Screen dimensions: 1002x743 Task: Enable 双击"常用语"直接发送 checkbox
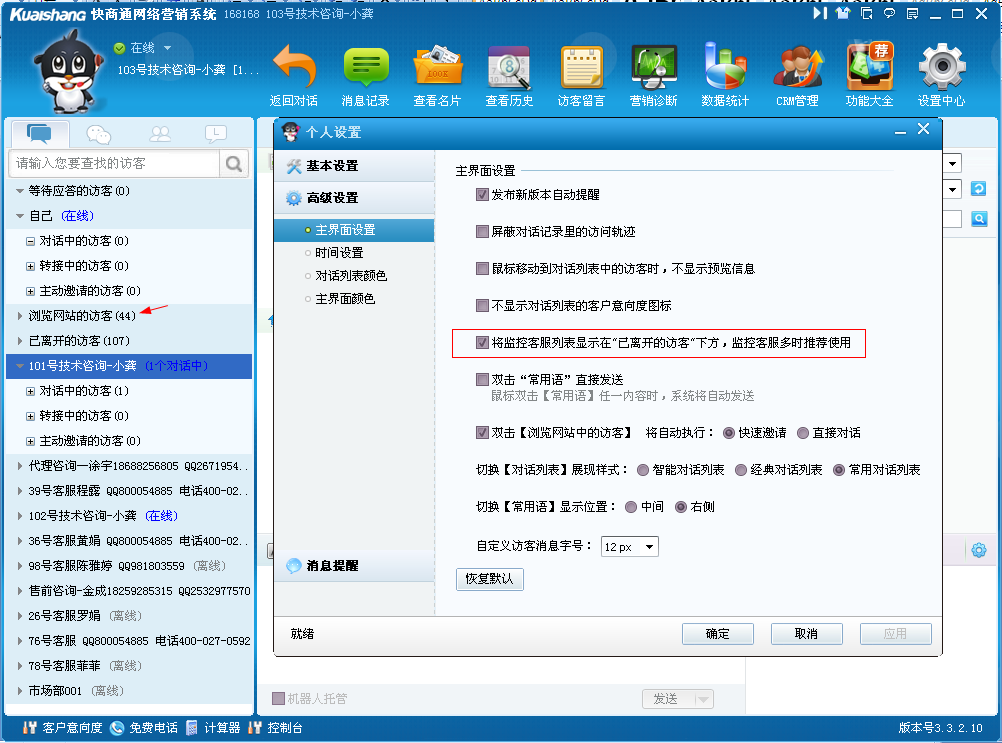(x=482, y=380)
